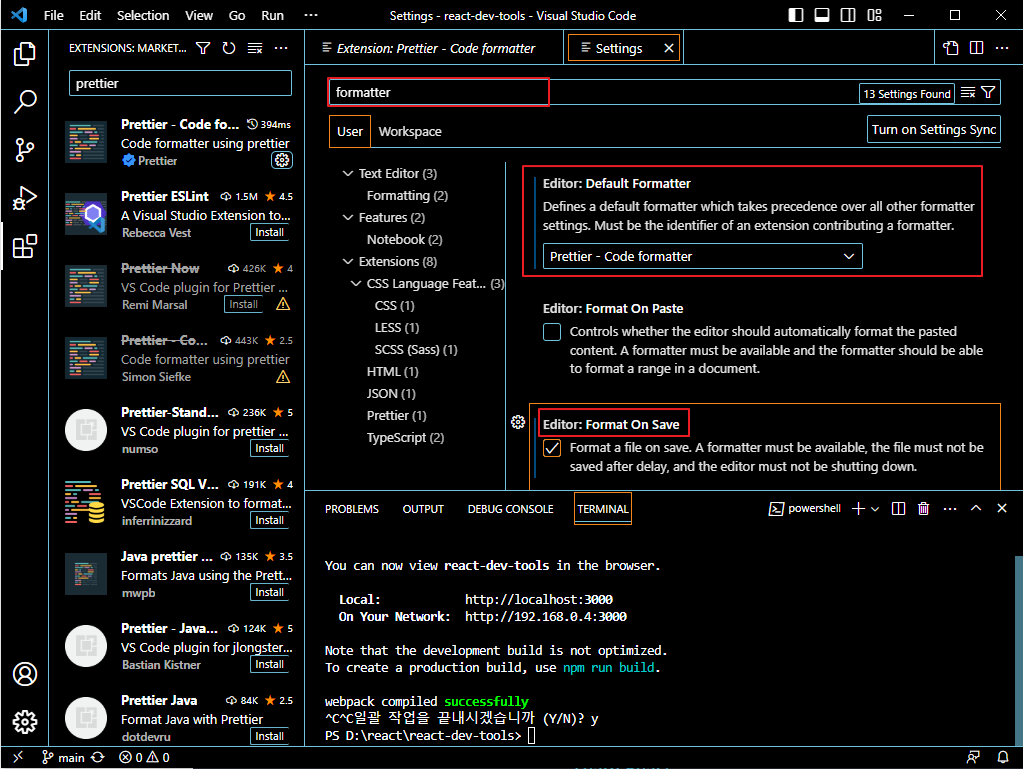The height and width of the screenshot is (769, 1023).
Task: Open the Run menu
Action: [272, 15]
